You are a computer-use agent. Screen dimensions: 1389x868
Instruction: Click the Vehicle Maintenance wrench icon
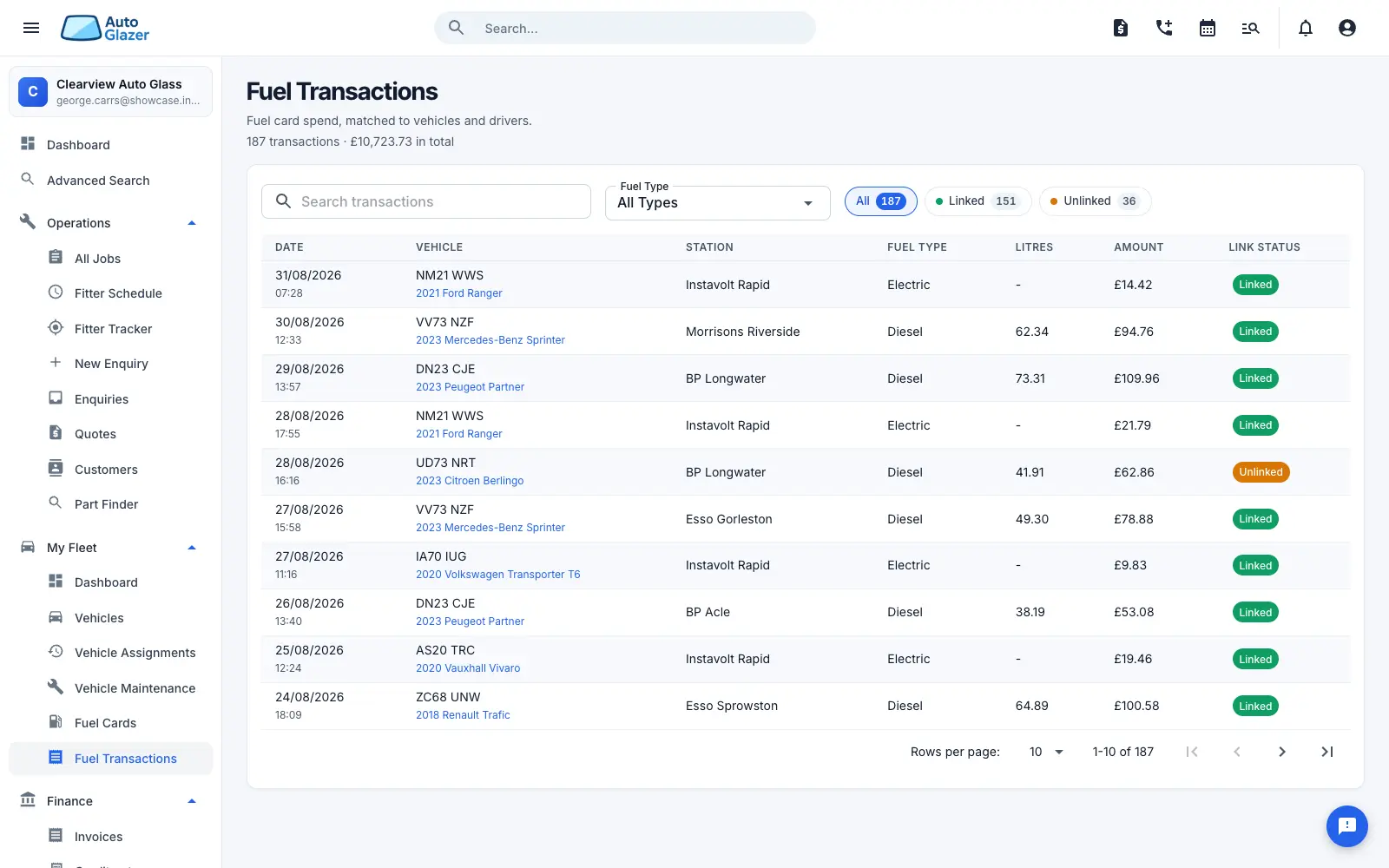tap(56, 687)
